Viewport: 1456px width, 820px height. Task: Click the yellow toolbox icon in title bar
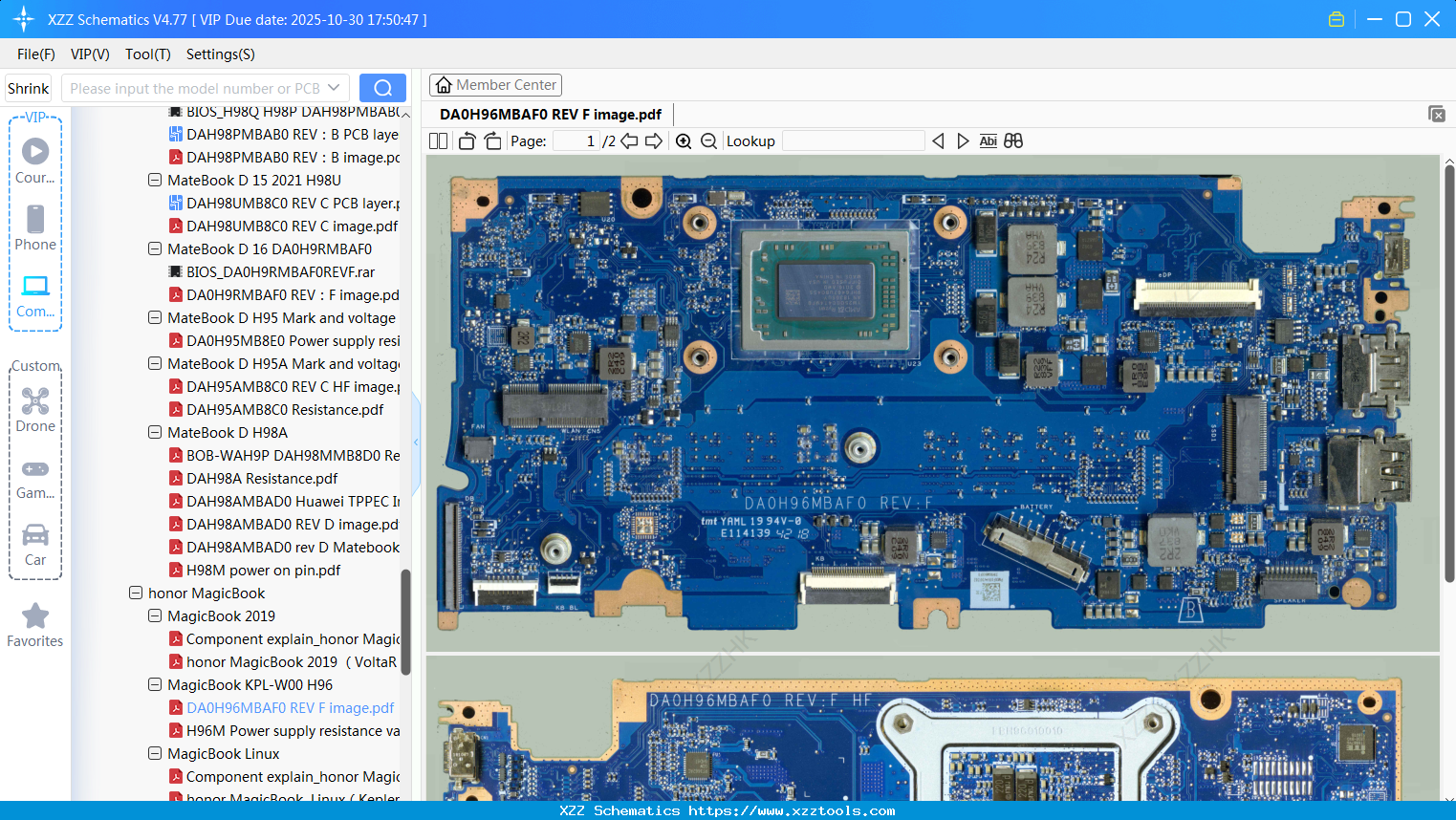click(x=1336, y=19)
